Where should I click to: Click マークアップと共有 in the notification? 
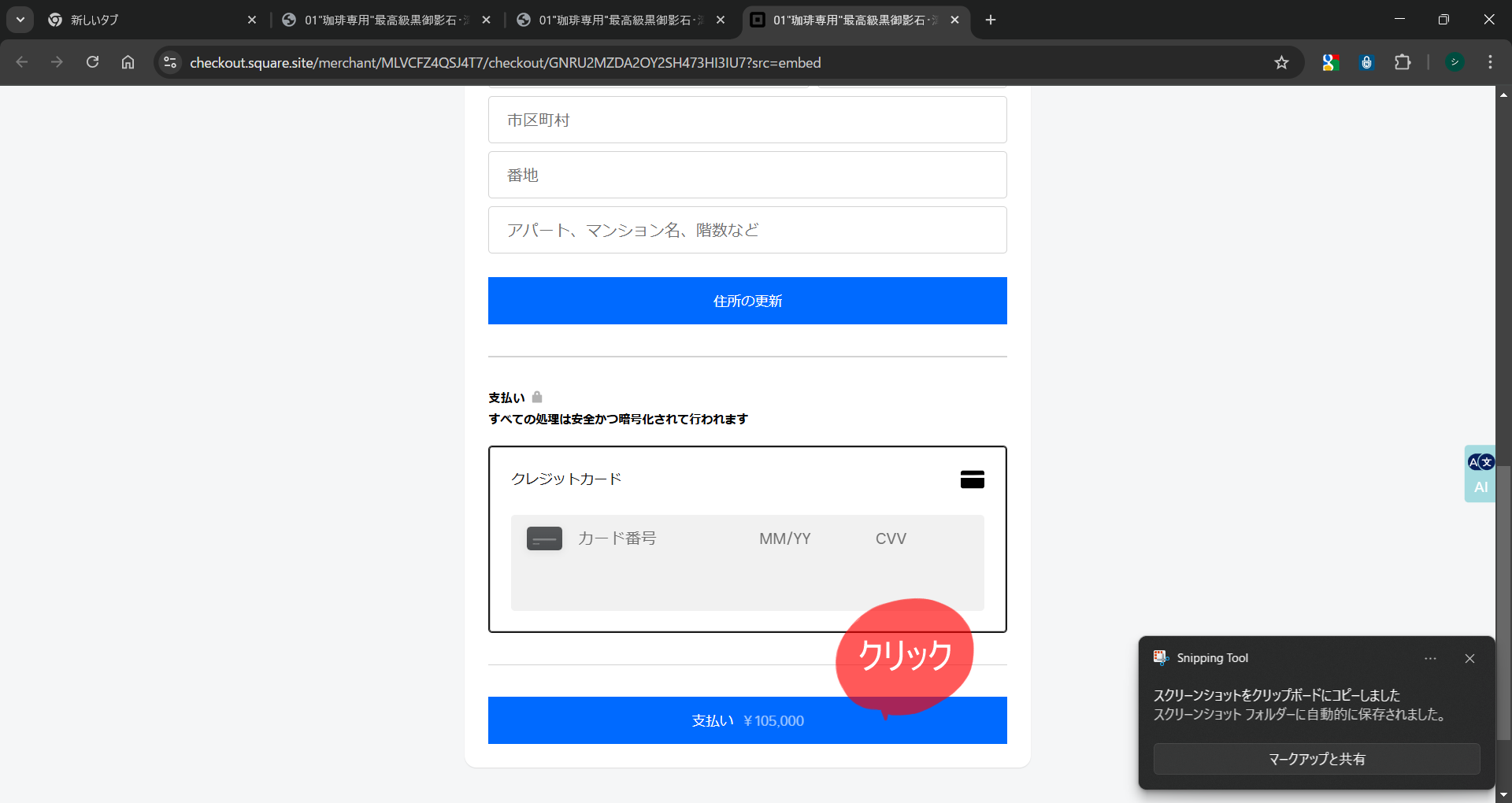(1317, 759)
